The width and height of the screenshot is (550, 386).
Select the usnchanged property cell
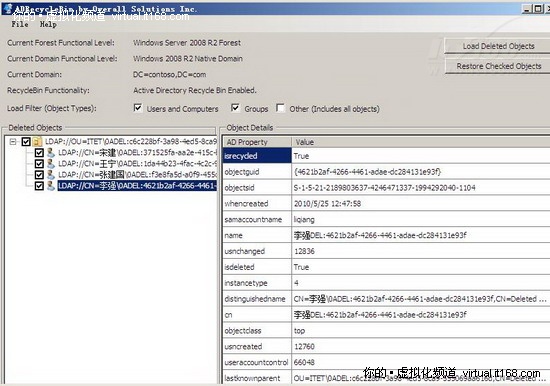257,251
